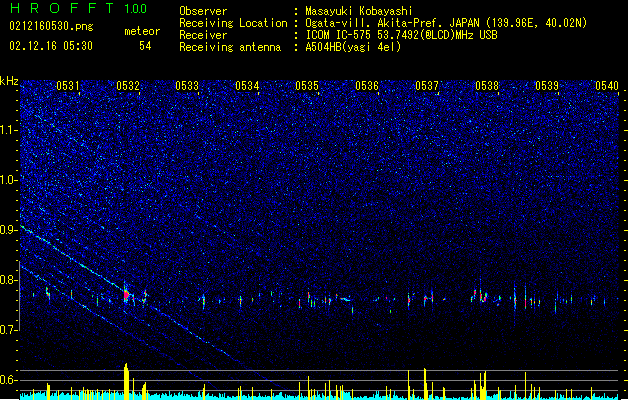
Task: Click the 0531 time marker
Action: pos(67,86)
